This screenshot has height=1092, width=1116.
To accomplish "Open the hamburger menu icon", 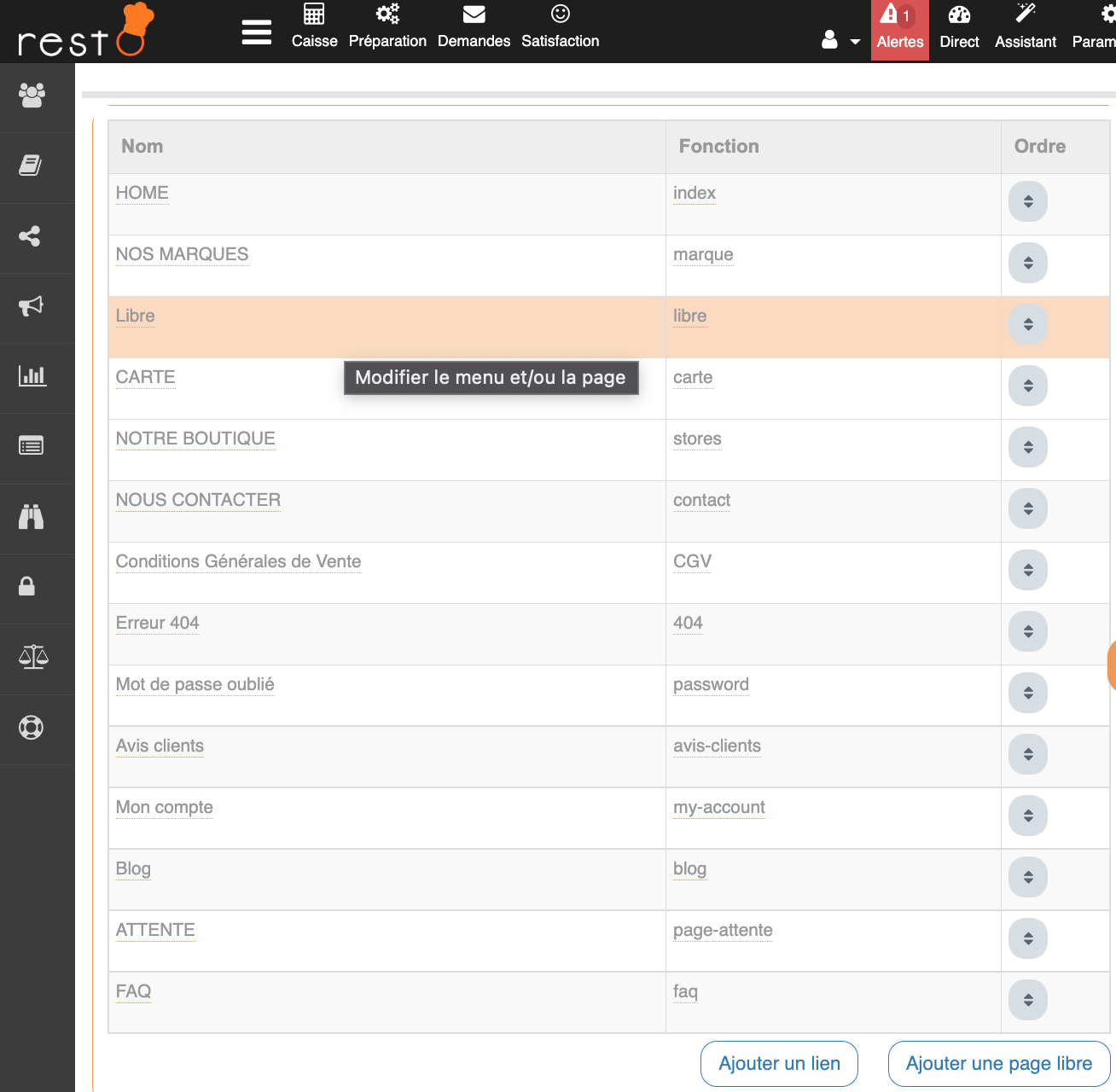I will point(256,32).
